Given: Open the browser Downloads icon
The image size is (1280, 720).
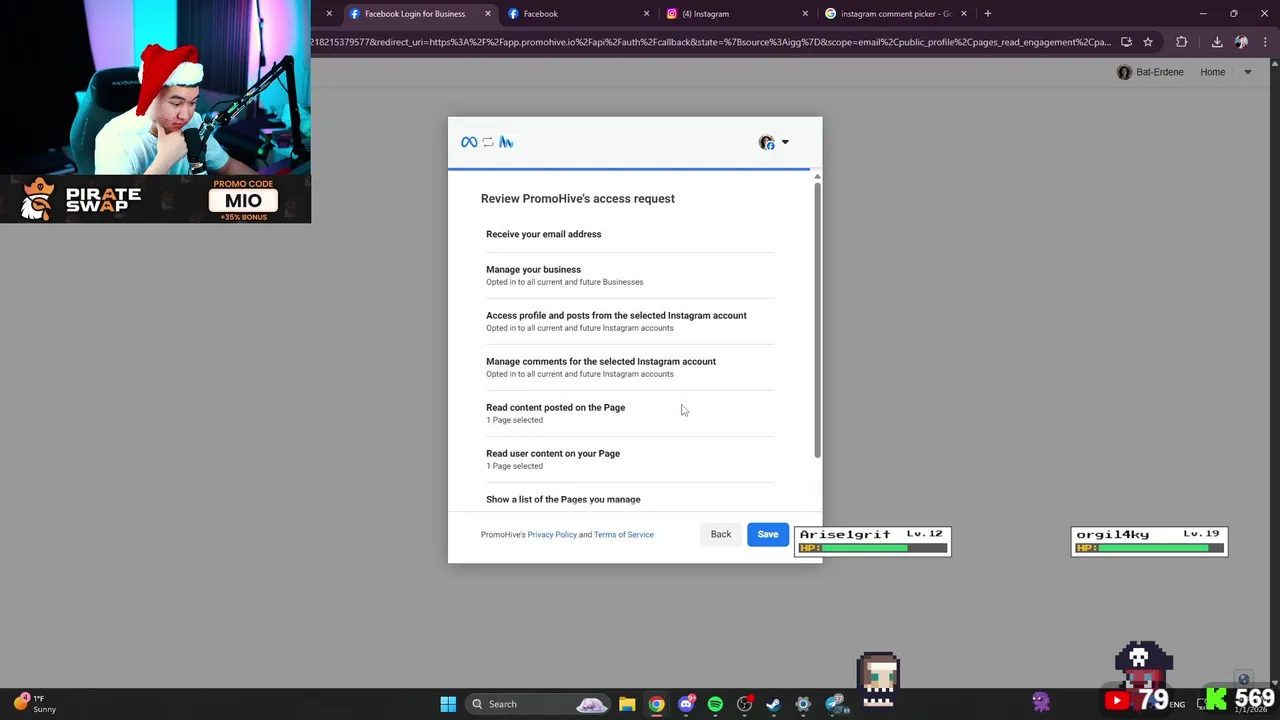Looking at the screenshot, I should click(x=1217, y=42).
